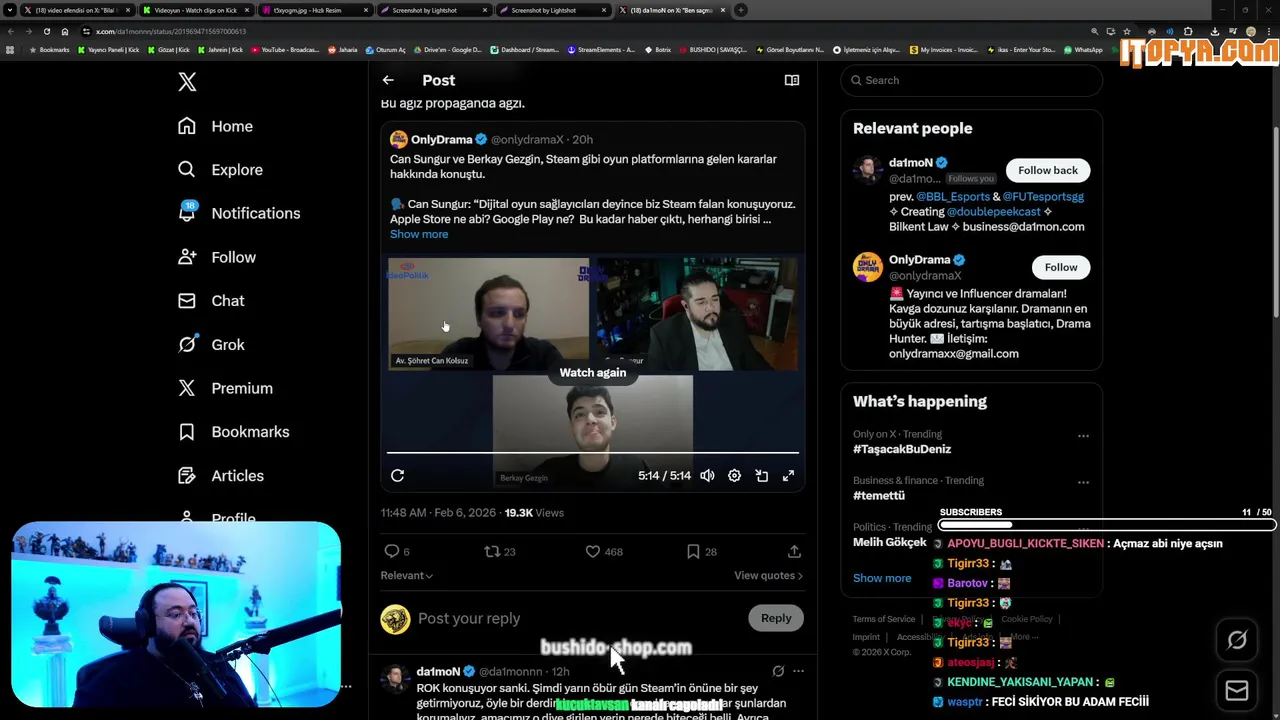Open the StreamElements bookmark
Screen dimensions: 1280x720
click(x=600, y=49)
